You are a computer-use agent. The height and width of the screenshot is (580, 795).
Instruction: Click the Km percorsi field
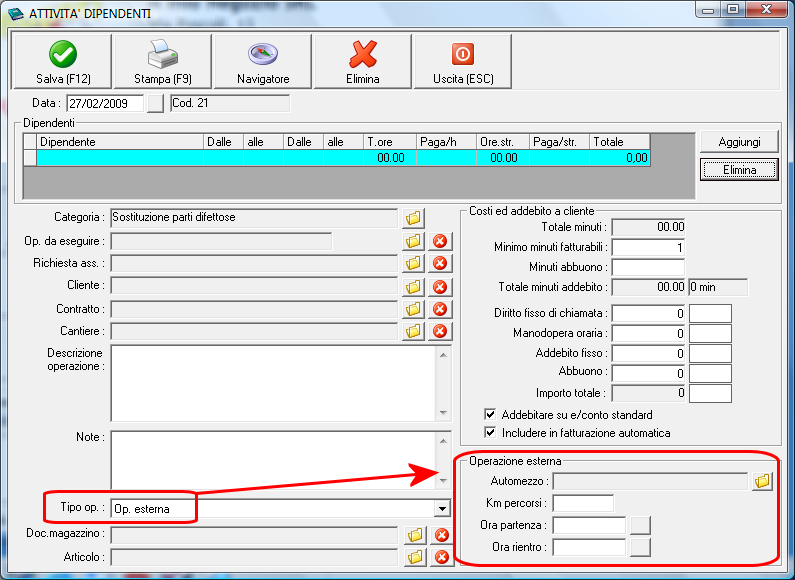coord(583,503)
